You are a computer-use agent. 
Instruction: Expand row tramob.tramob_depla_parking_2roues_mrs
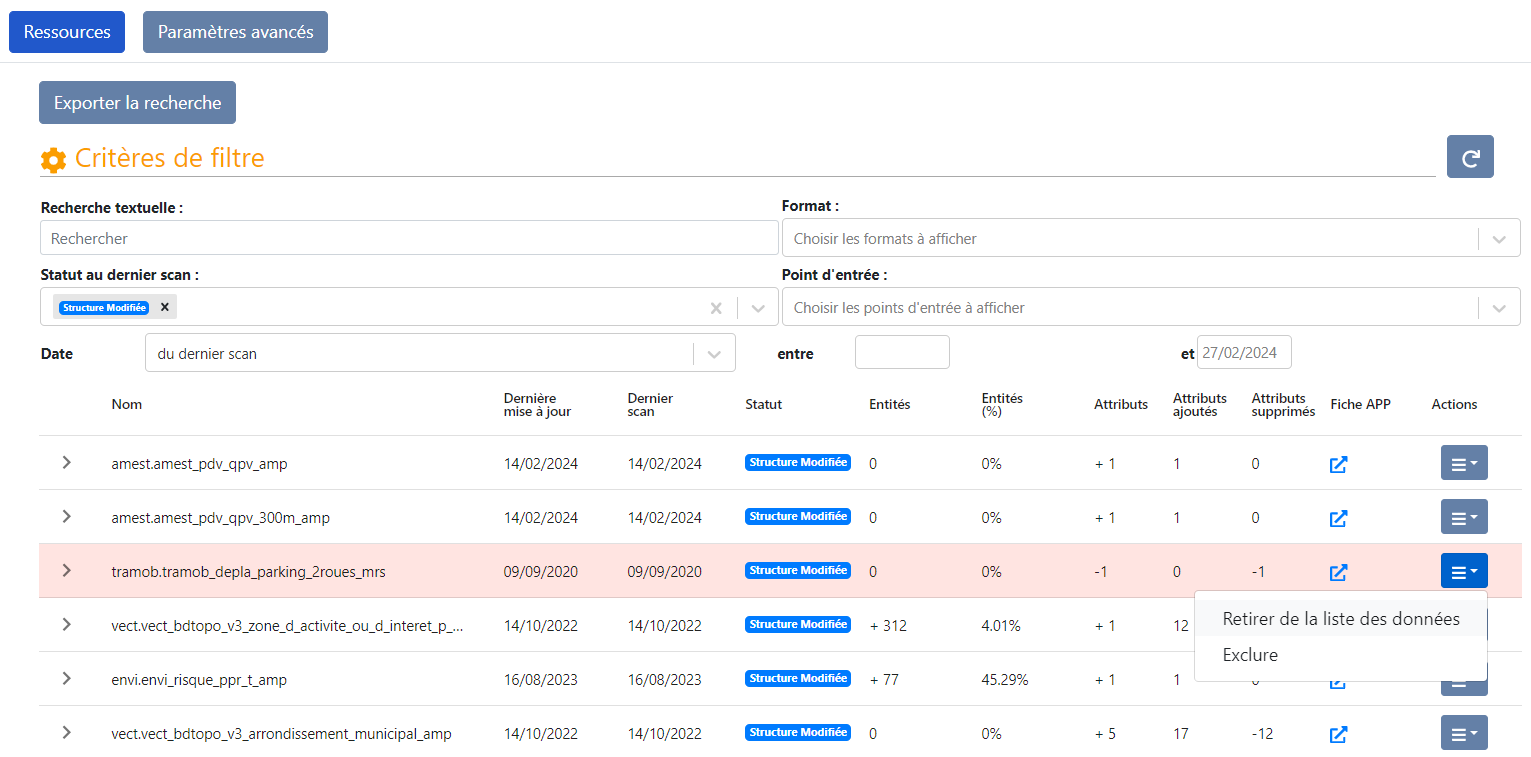click(66, 570)
